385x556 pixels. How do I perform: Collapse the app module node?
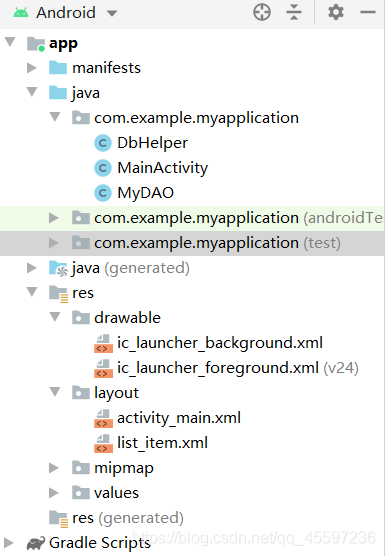pyautogui.click(x=10, y=42)
